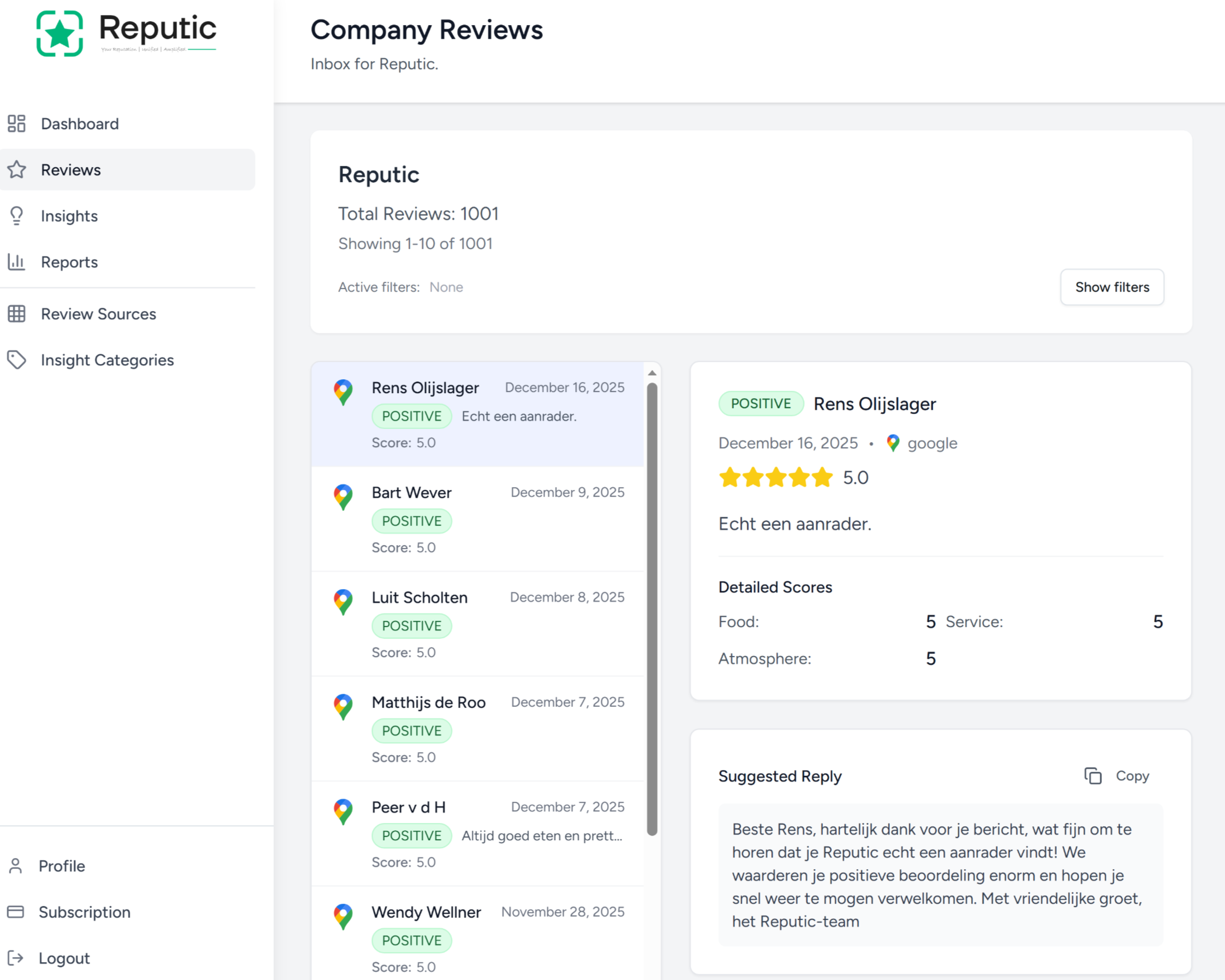The width and height of the screenshot is (1225, 980).
Task: Switch to the Reviews section in sidebar
Action: pos(71,169)
